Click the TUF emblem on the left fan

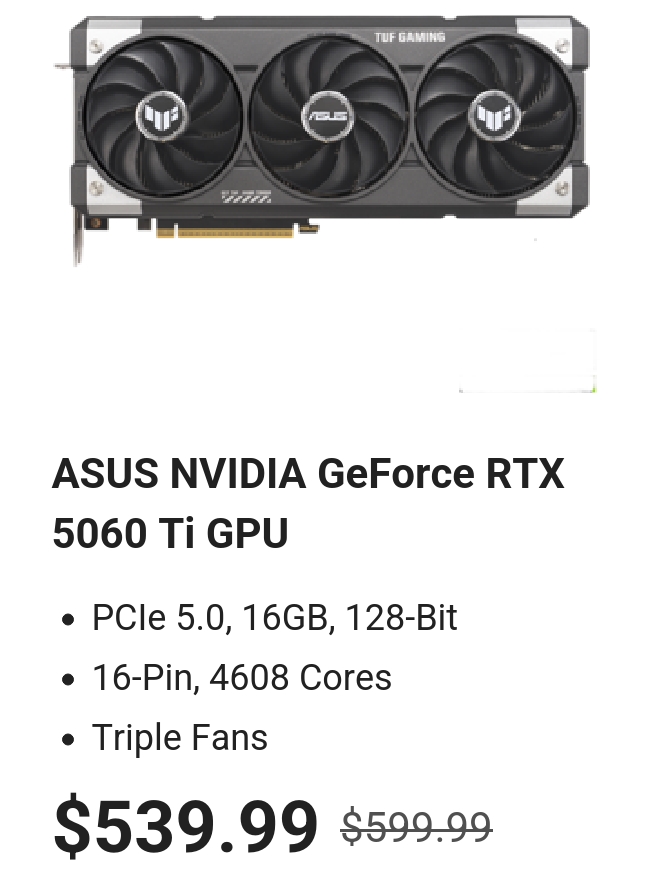pos(162,116)
